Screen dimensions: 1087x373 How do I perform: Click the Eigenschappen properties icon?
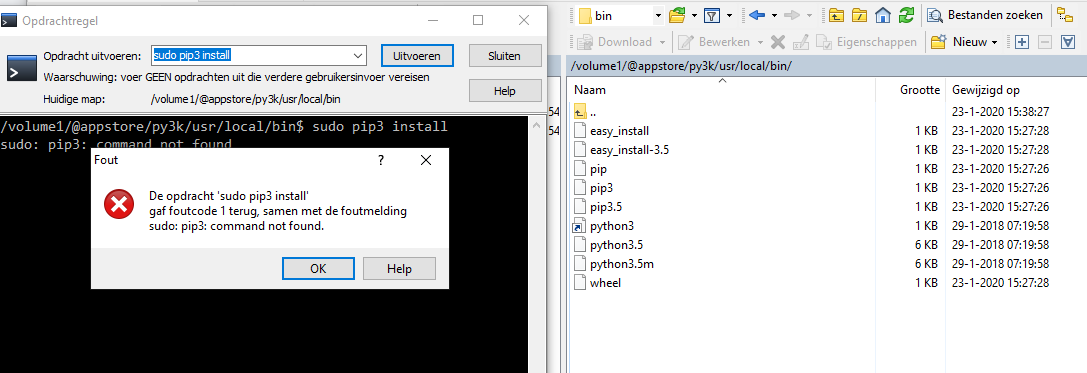click(x=824, y=42)
